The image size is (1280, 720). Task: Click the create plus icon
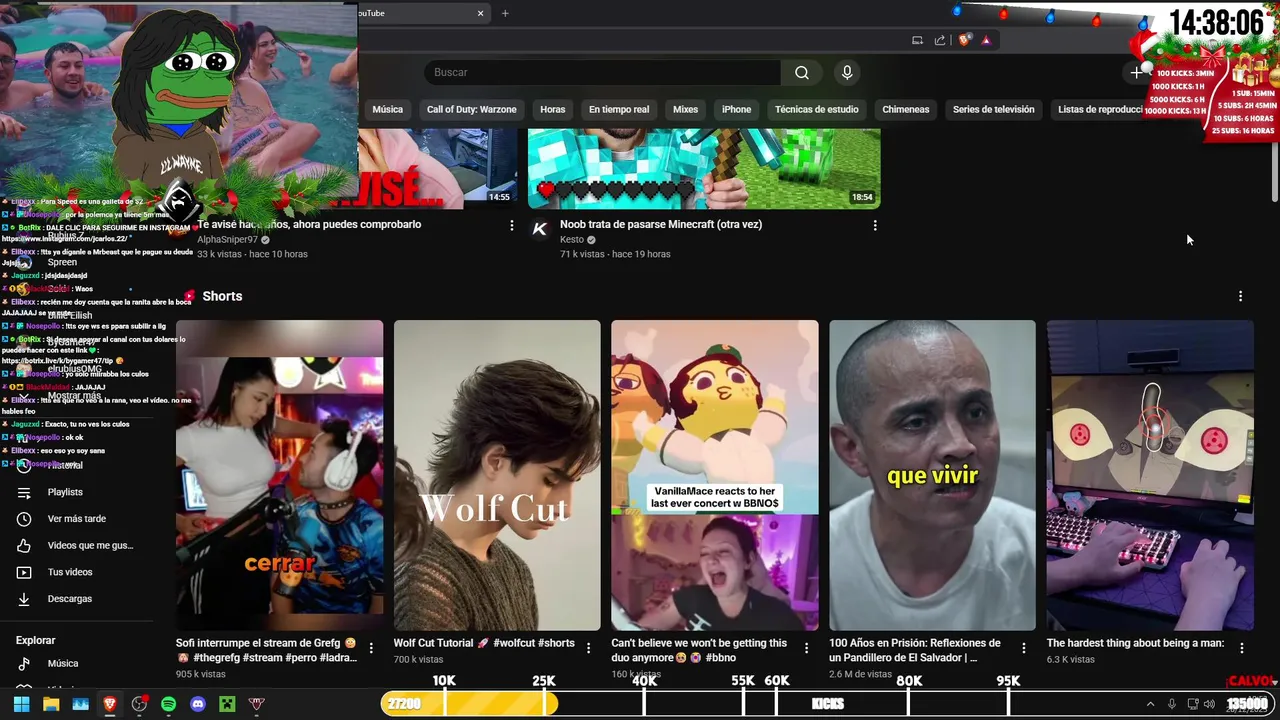click(x=1136, y=72)
